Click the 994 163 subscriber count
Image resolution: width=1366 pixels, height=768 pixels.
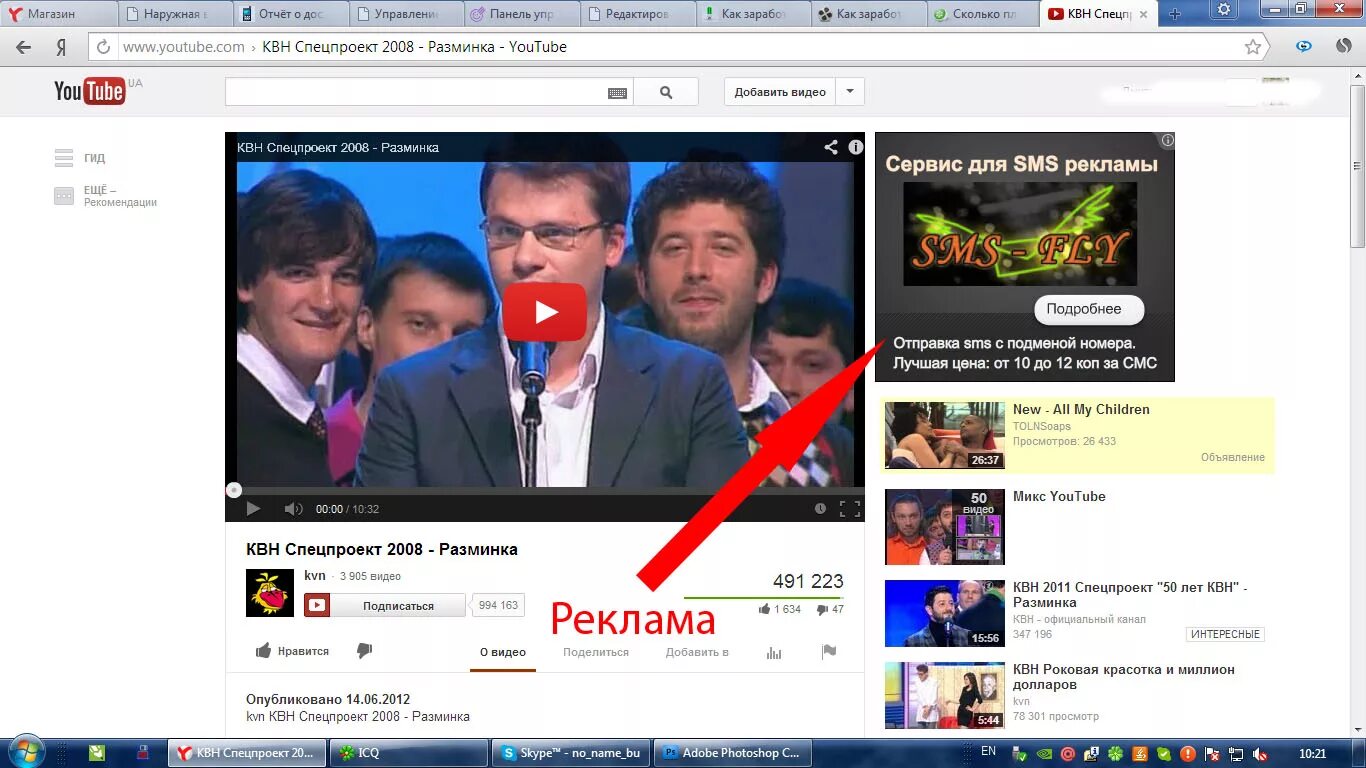(x=498, y=605)
